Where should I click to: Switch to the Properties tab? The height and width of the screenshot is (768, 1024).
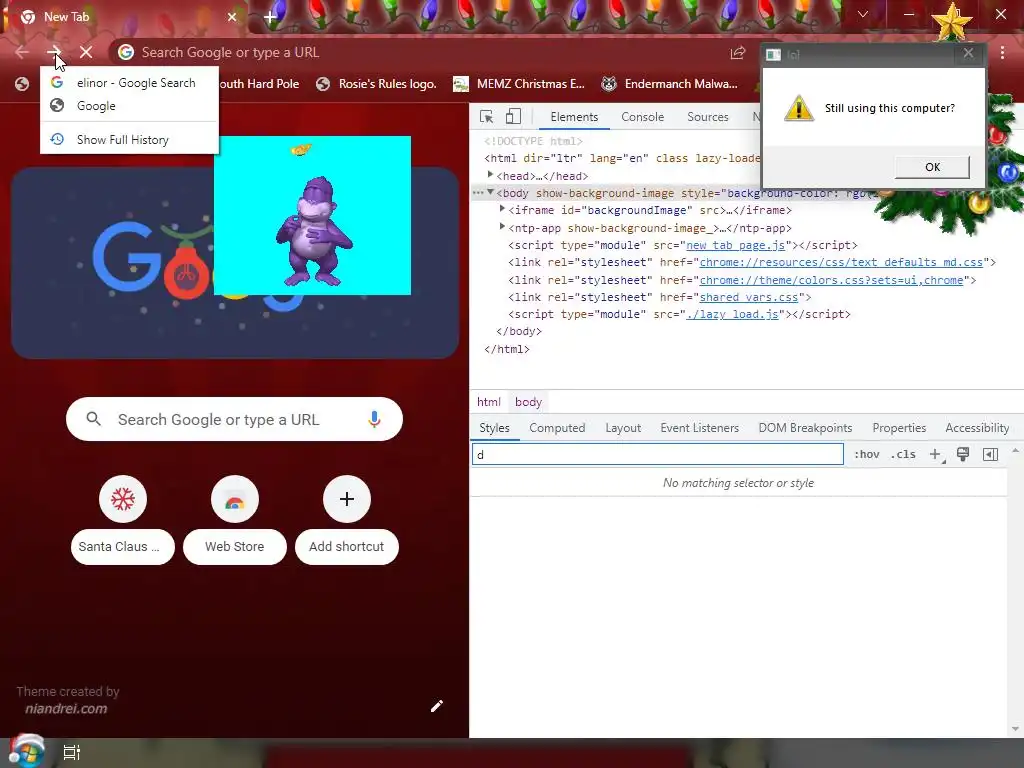point(899,428)
